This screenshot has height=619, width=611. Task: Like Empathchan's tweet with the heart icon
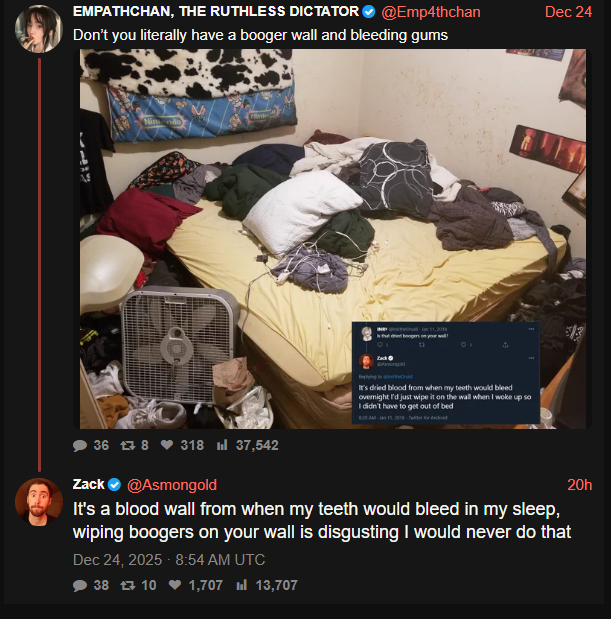[167, 445]
